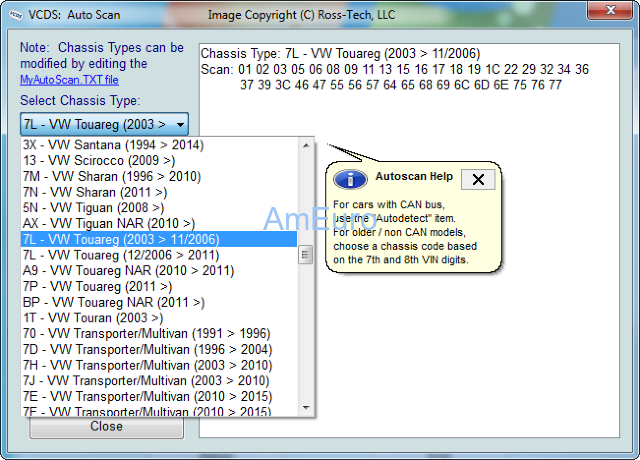Image resolution: width=640 pixels, height=460 pixels.
Task: Select 7L - VW Touareg (2003 > 11/2006)
Action: (x=159, y=239)
